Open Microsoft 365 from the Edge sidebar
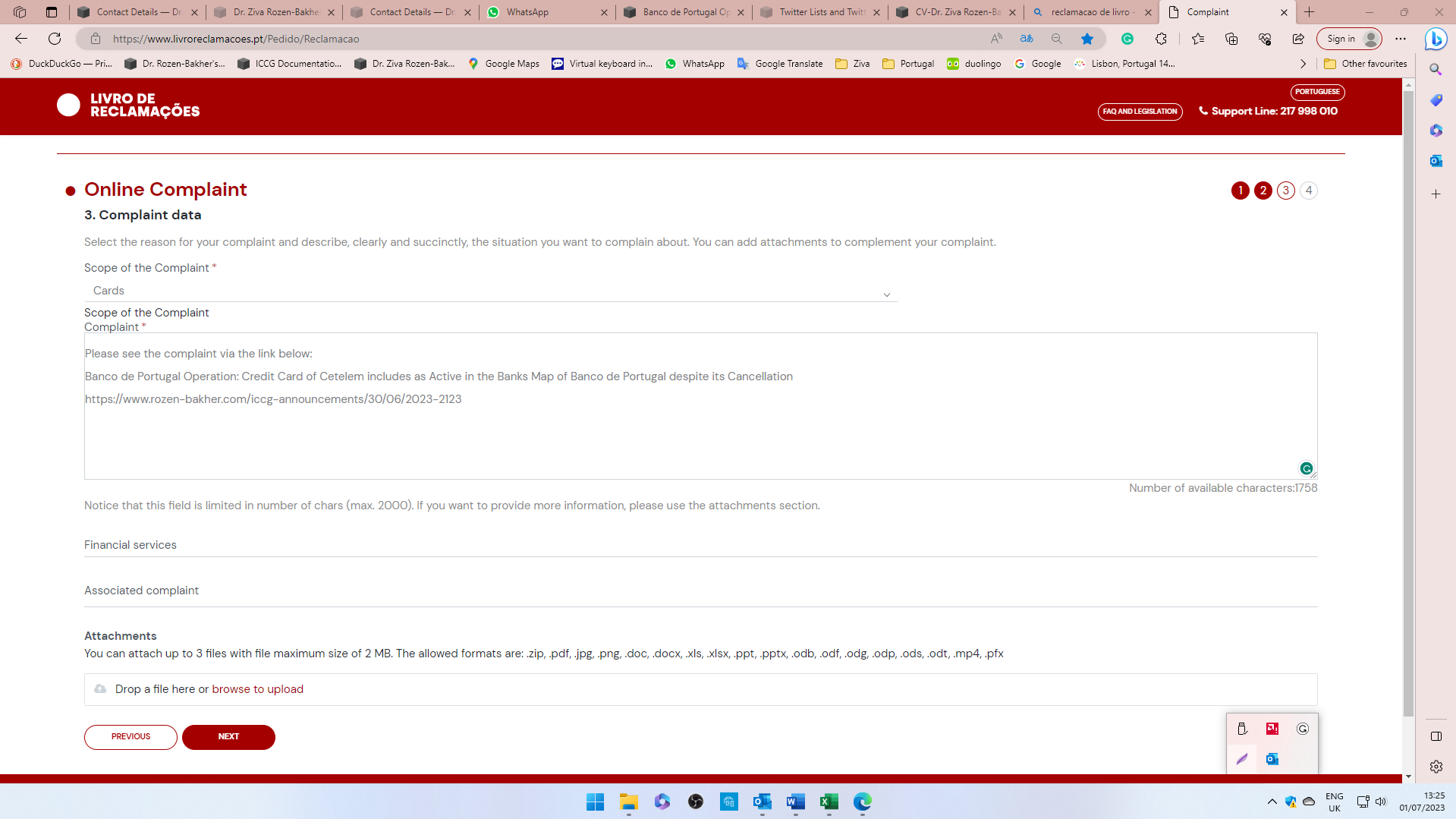 point(1436,131)
